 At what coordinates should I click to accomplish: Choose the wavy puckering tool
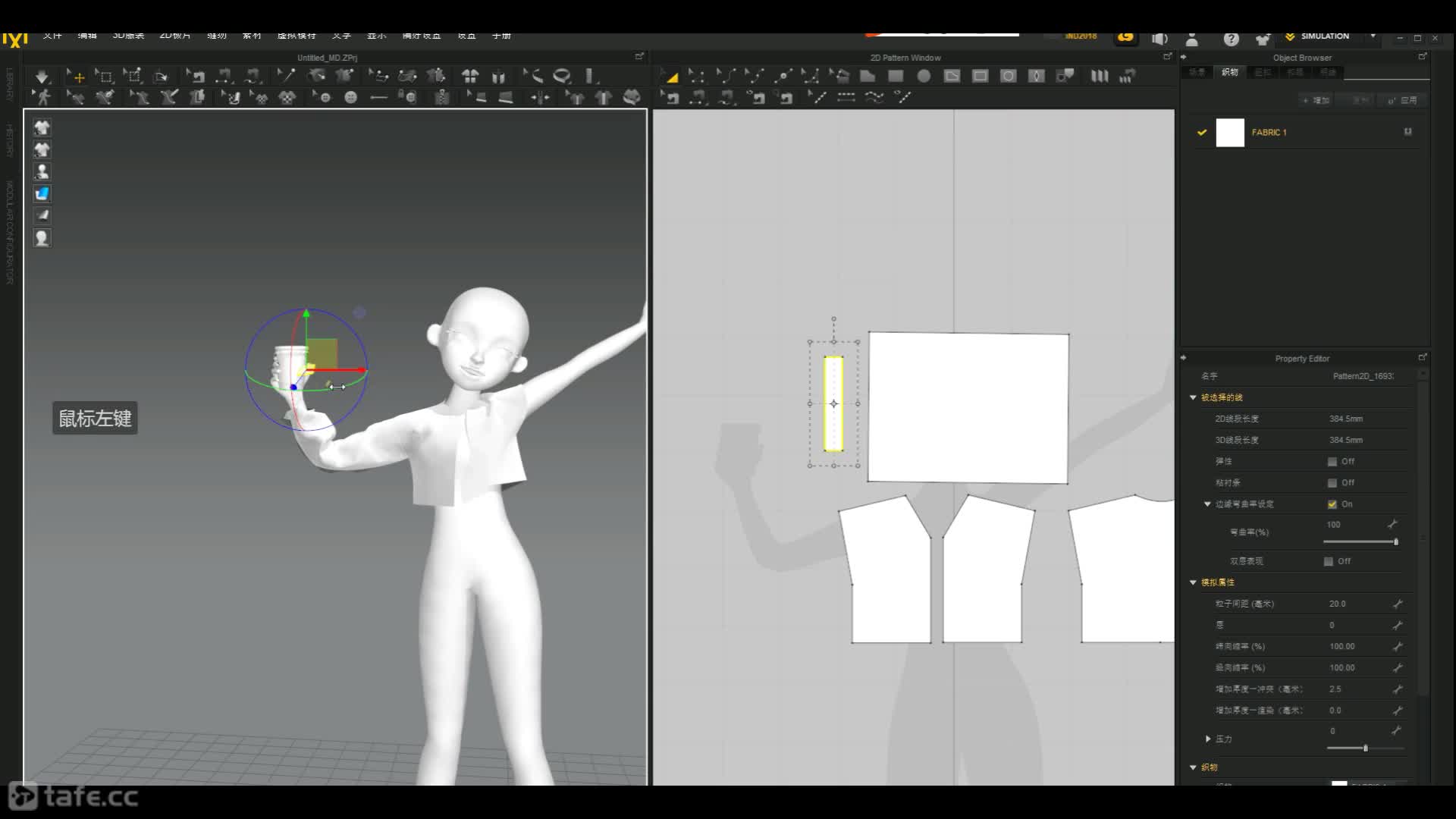click(x=874, y=97)
